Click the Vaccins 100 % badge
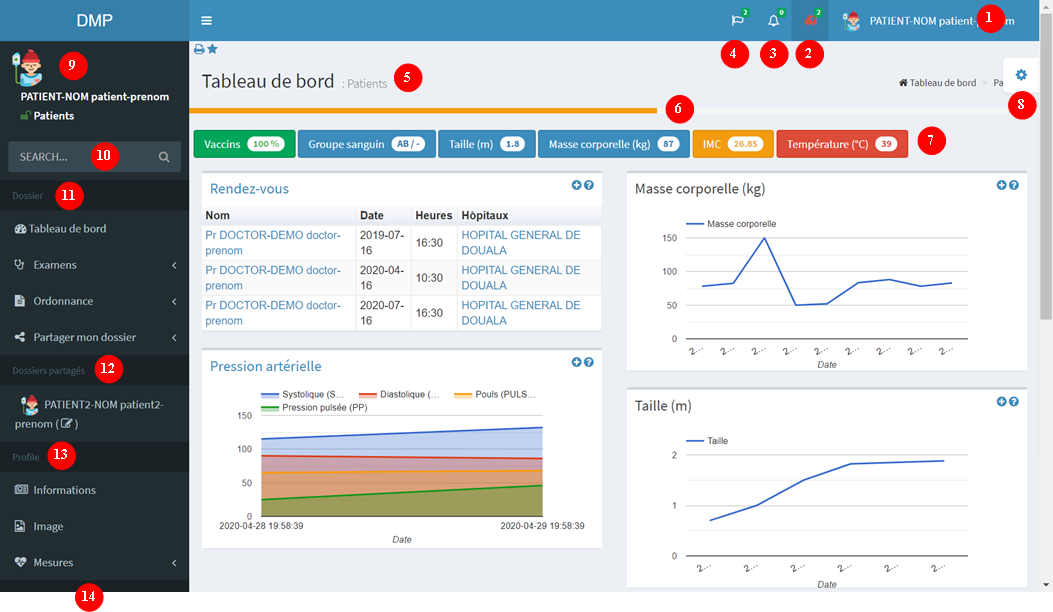 coord(244,144)
